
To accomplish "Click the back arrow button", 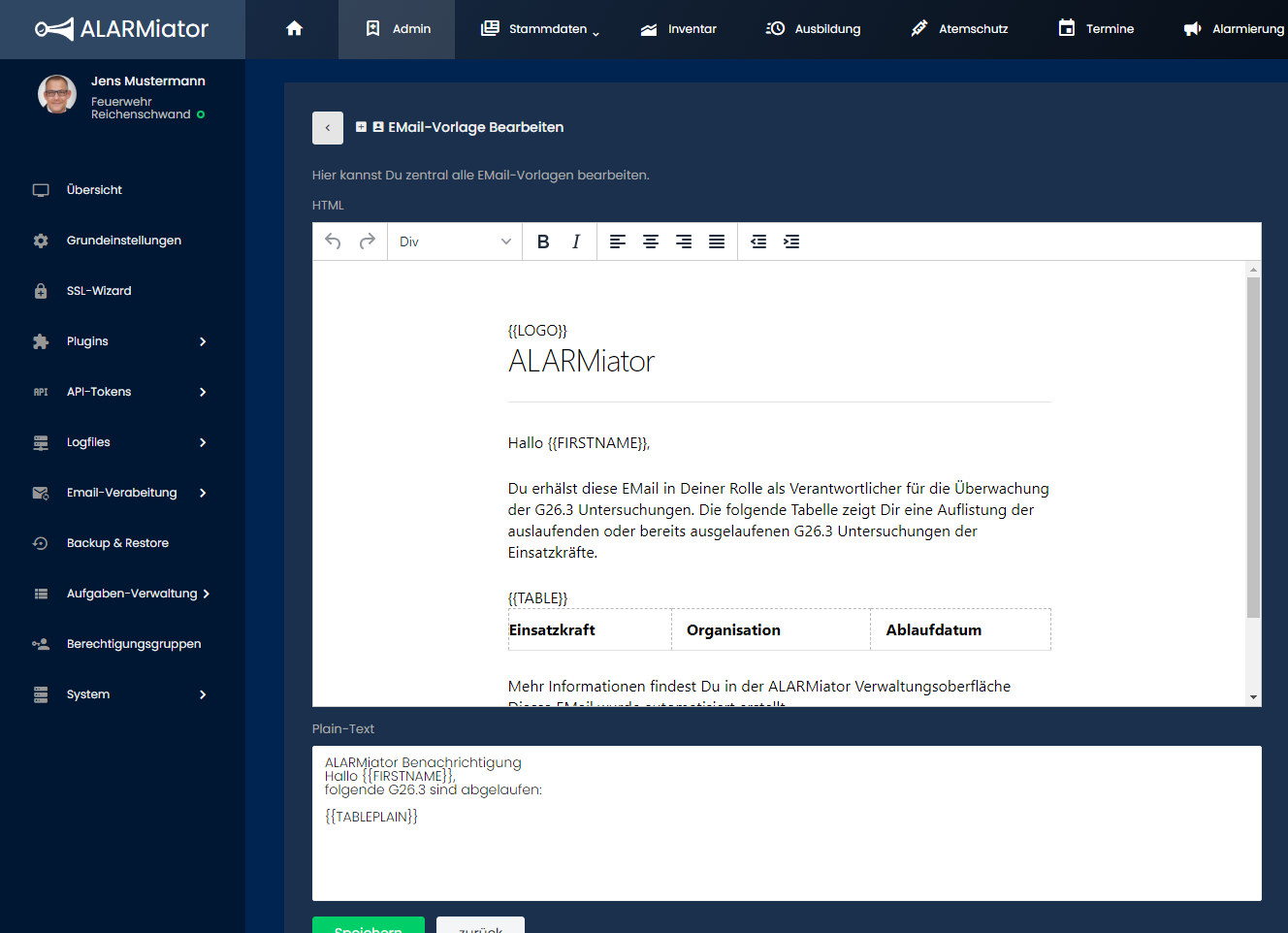I will click(328, 128).
